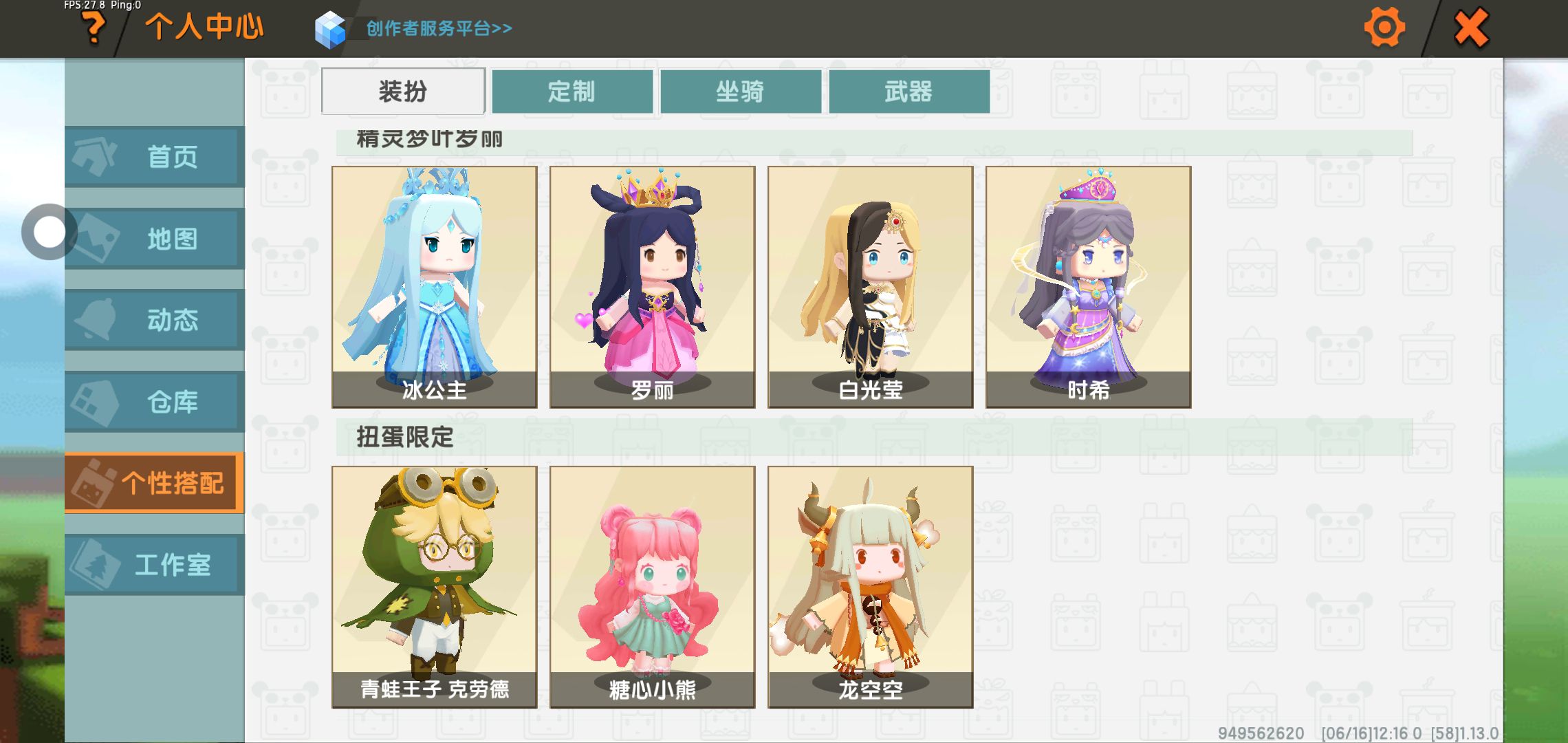
Task: Open 地图 from the sidebar
Action: tap(155, 239)
